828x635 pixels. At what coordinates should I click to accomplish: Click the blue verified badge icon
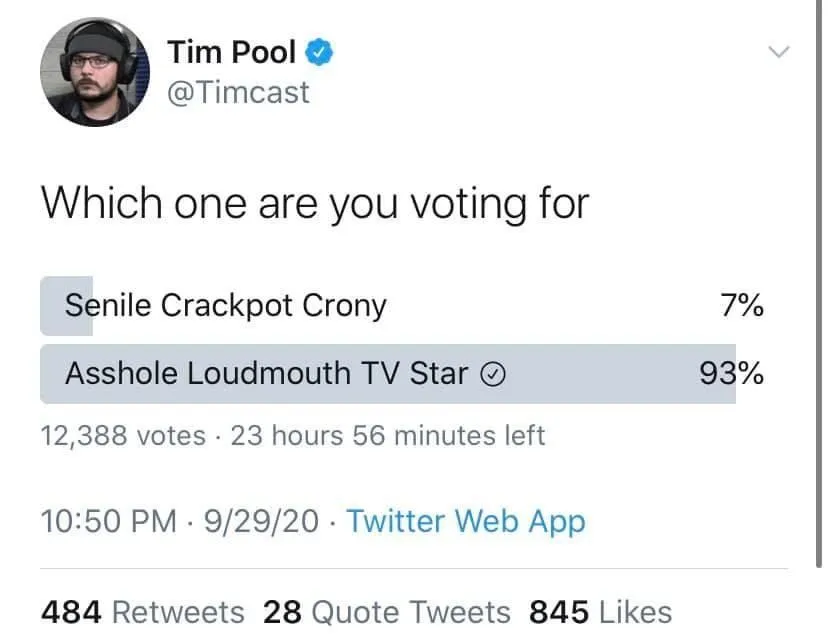pos(319,51)
